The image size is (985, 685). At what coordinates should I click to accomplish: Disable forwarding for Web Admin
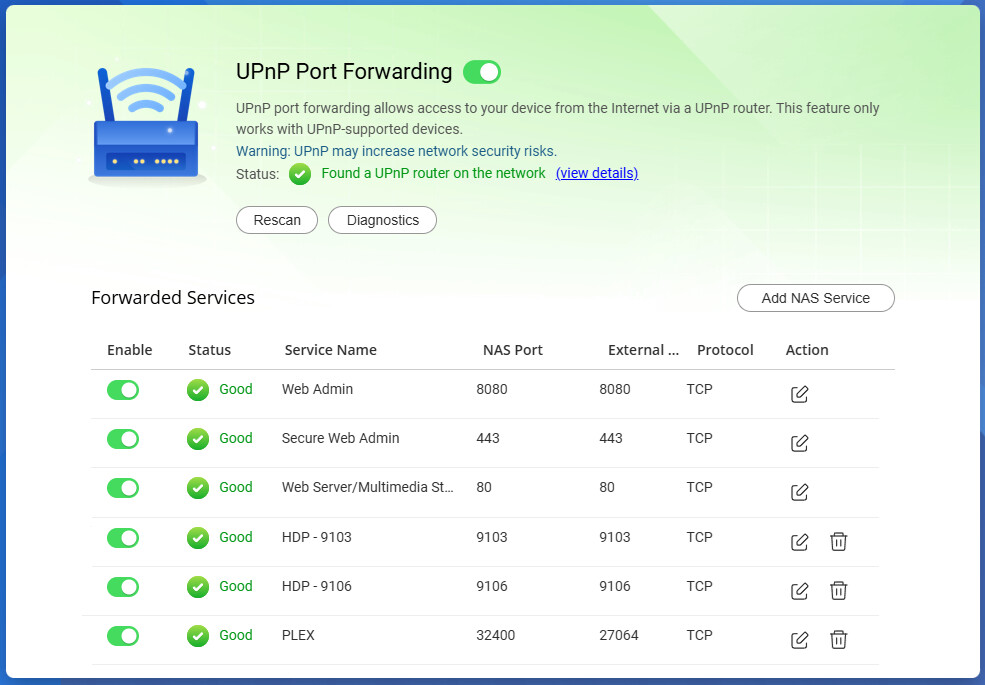123,390
